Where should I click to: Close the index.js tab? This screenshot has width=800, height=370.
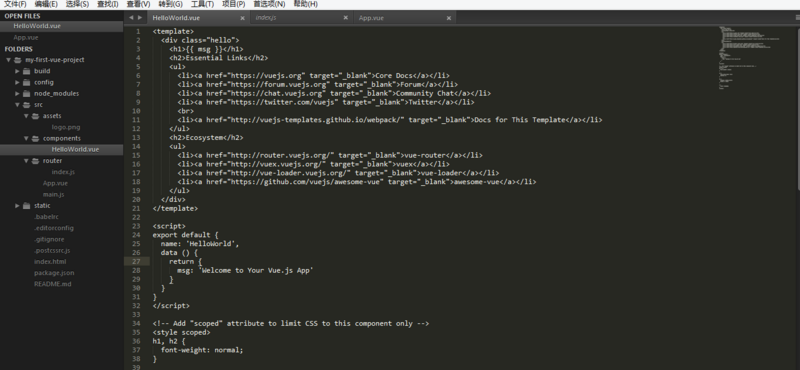(345, 18)
